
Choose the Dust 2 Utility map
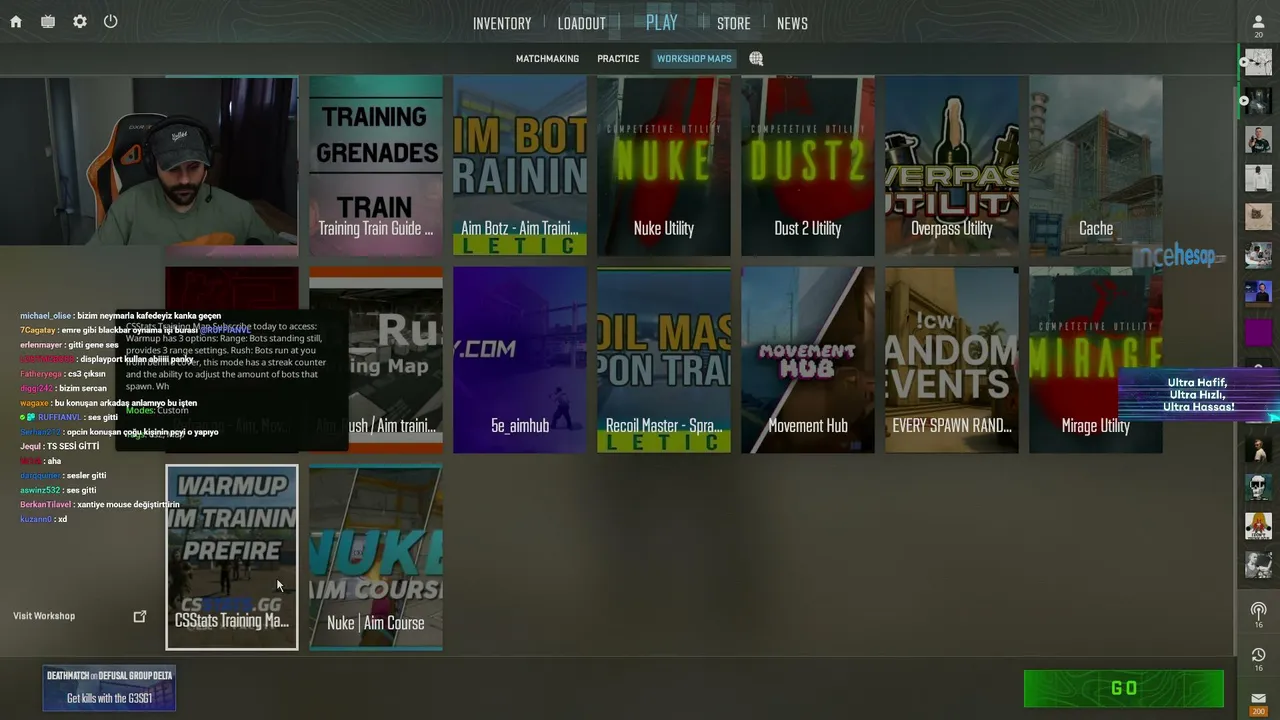808,166
